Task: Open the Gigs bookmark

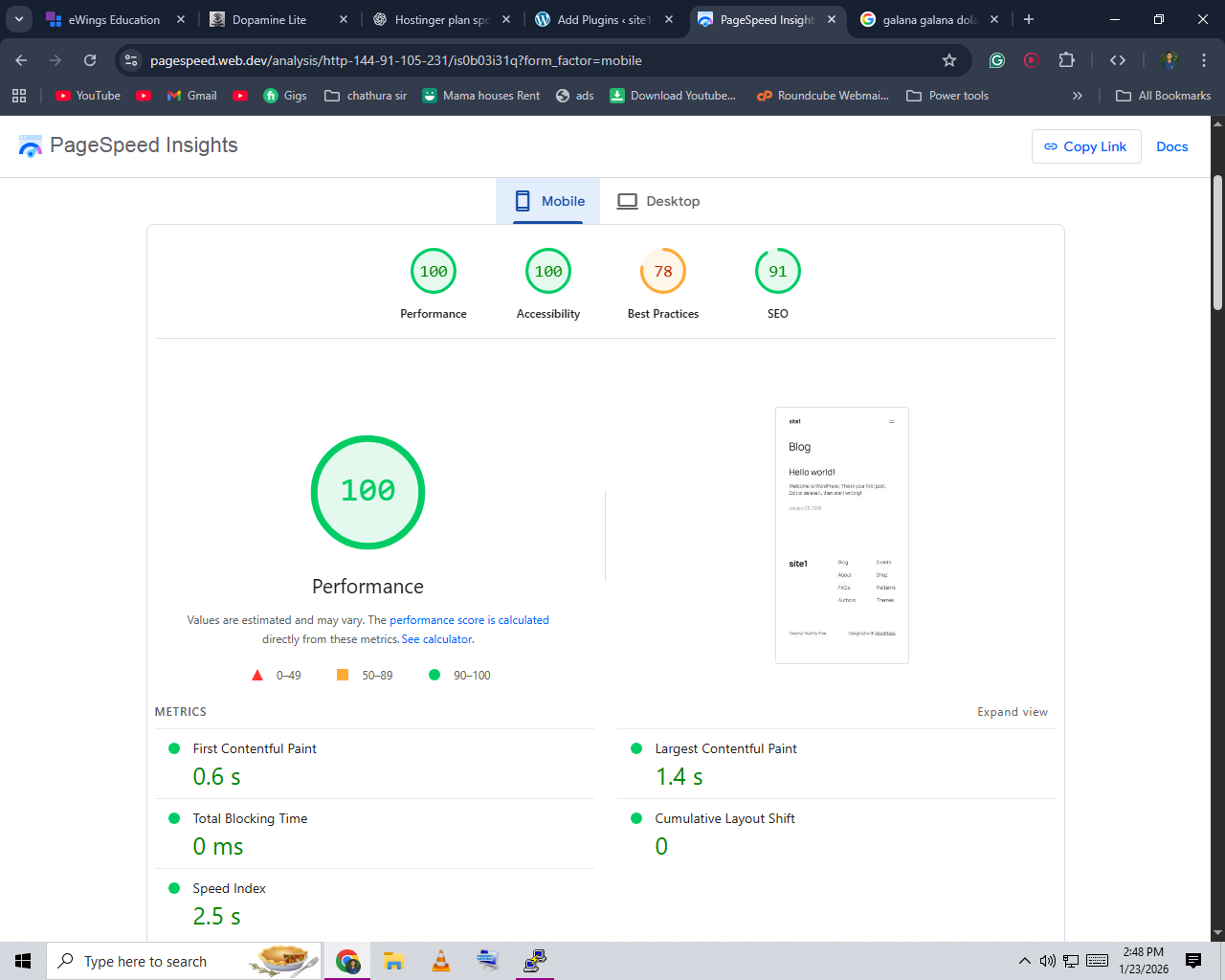Action: pyautogui.click(x=285, y=96)
